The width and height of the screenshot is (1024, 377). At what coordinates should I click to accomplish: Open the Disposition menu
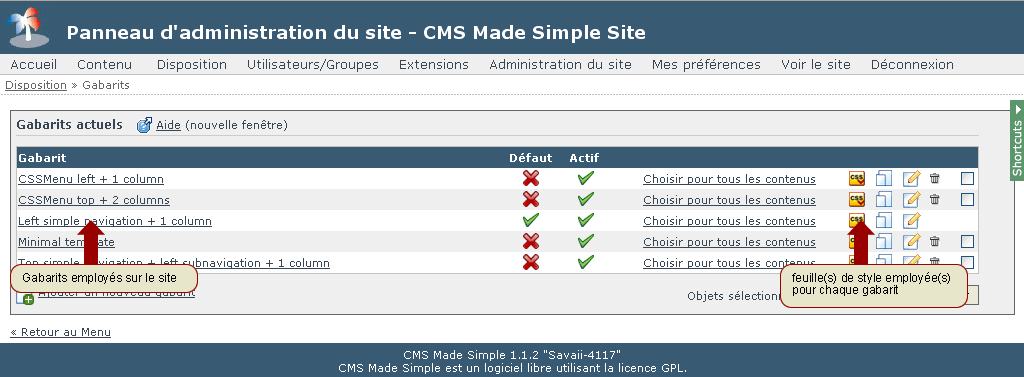(x=192, y=65)
